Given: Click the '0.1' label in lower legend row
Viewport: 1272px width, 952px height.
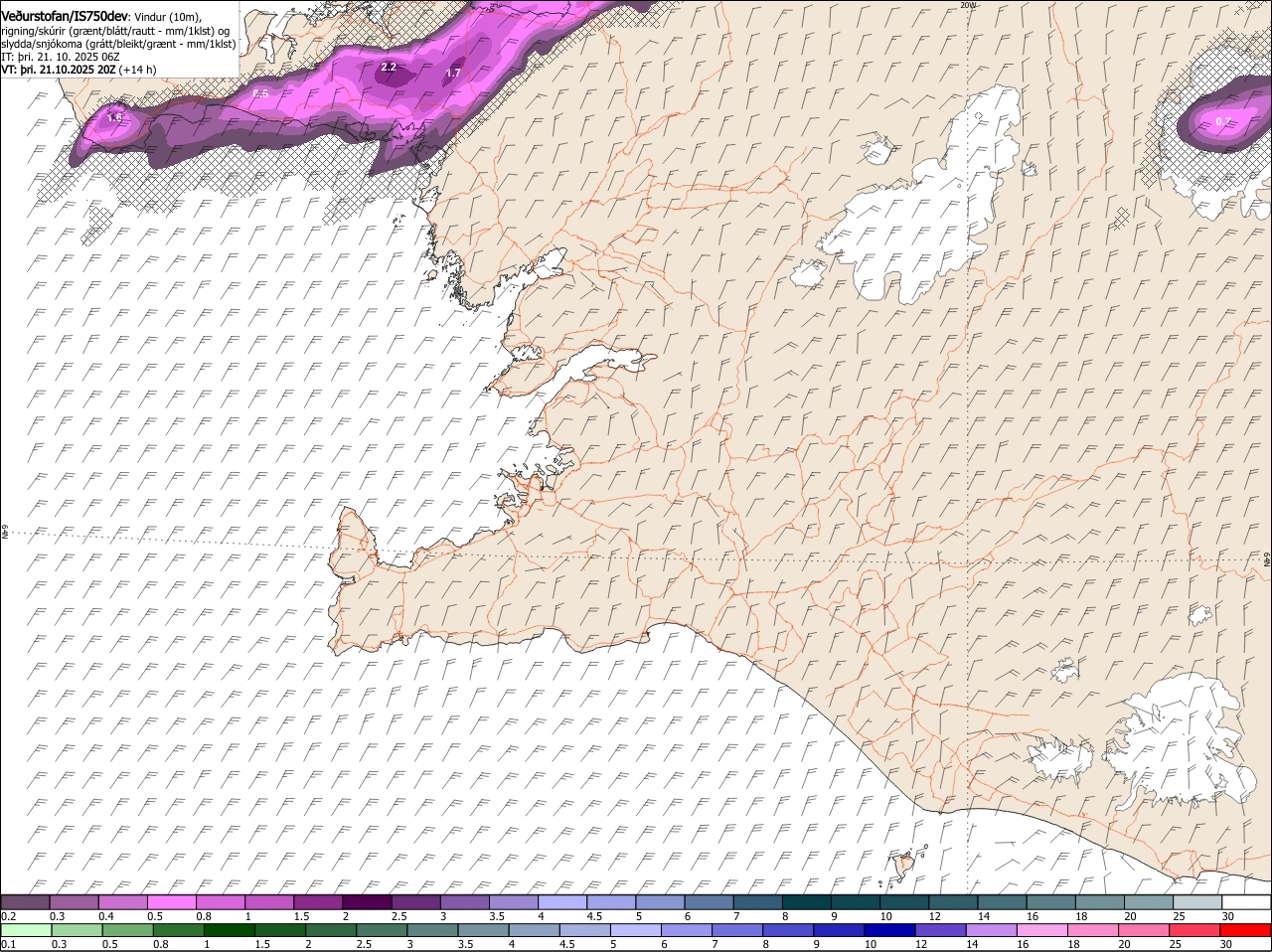Looking at the screenshot, I should click(x=8, y=944).
